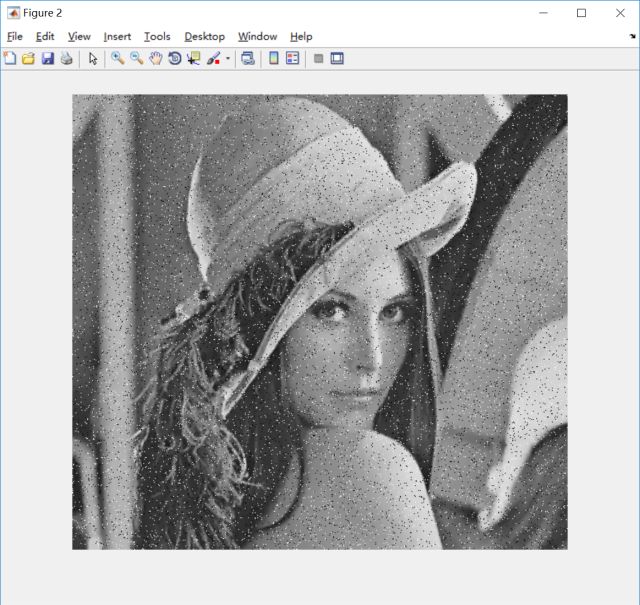Insert a colorbar using the toolbar icon
The image size is (640, 605).
click(274, 59)
